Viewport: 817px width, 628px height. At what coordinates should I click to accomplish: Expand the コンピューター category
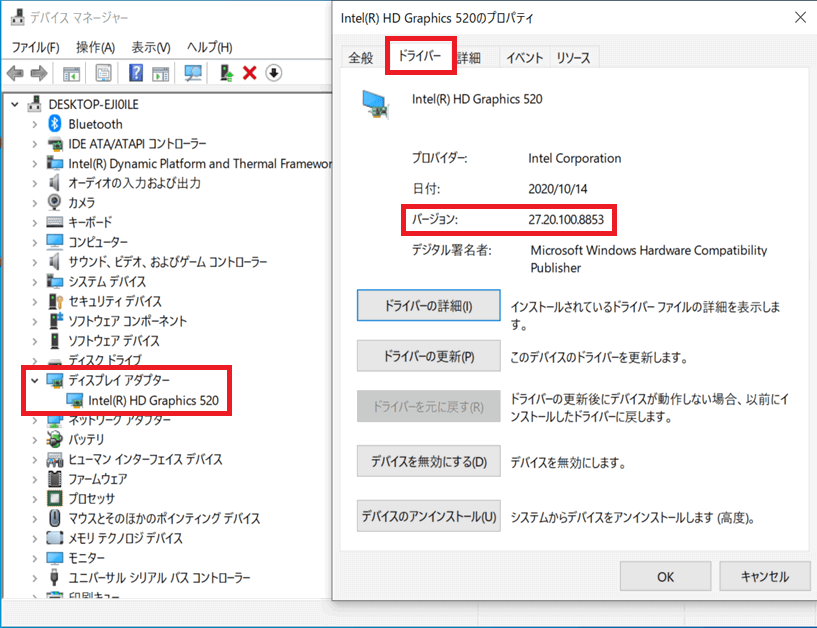pos(34,242)
